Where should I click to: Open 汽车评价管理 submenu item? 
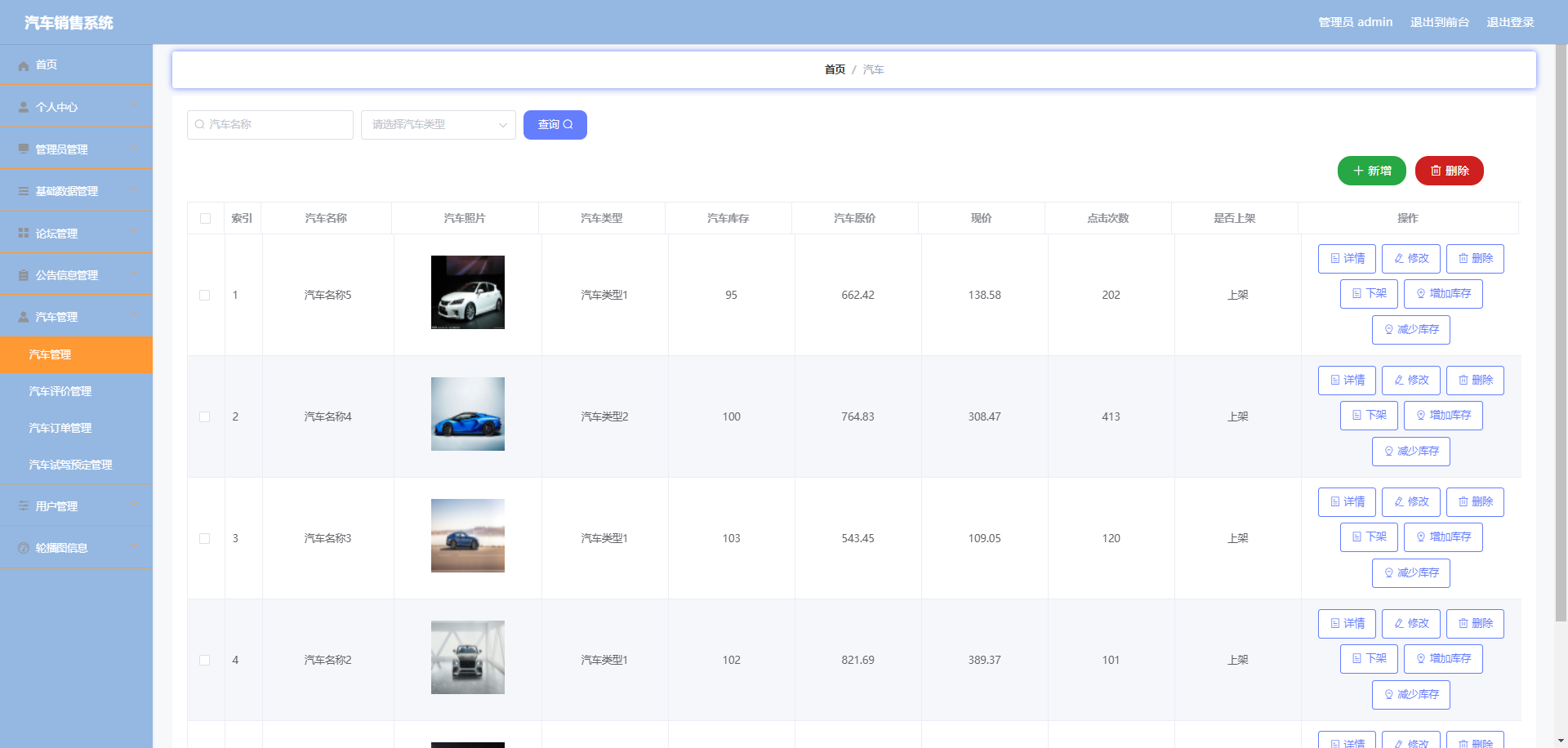click(76, 391)
